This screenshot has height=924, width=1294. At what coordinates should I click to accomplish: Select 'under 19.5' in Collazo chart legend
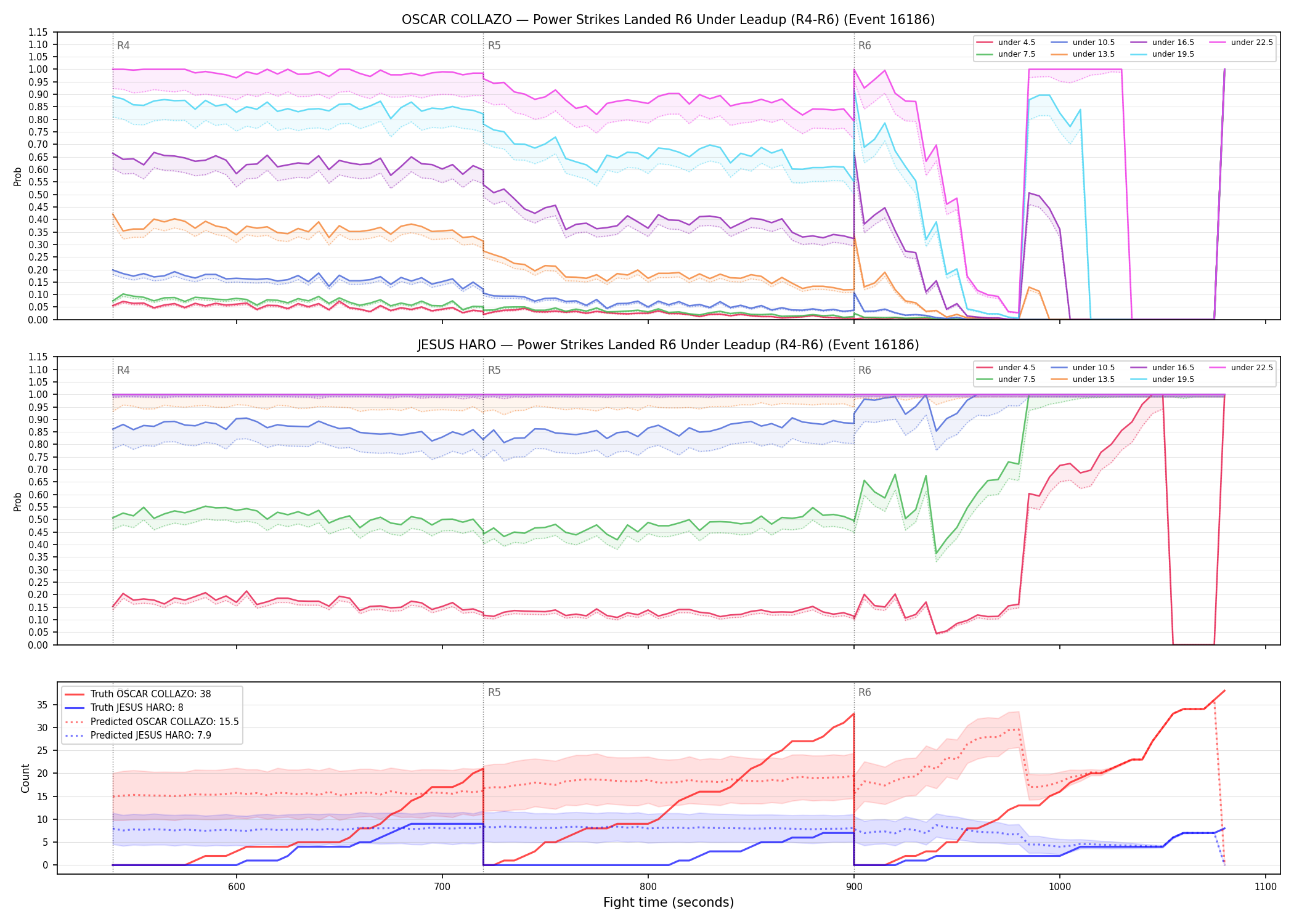pyautogui.click(x=1162, y=54)
